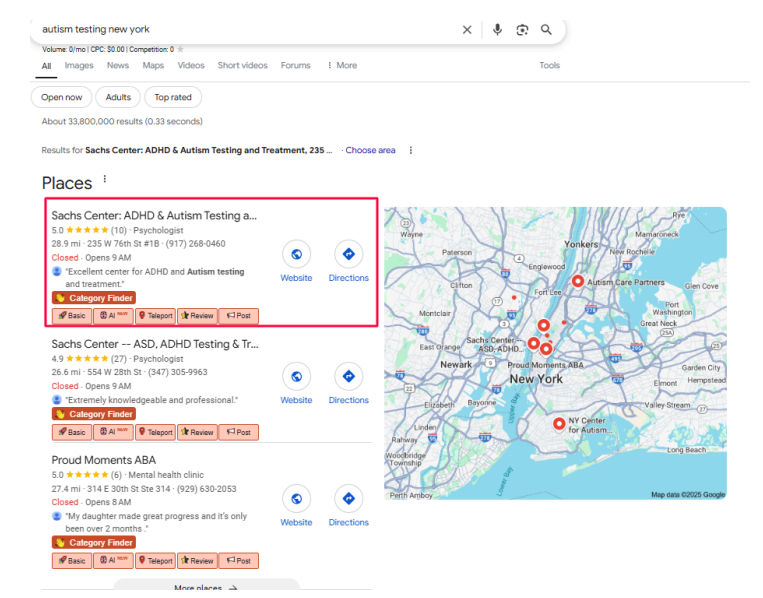Get Directions icon for Proud Moments ABA
This screenshot has height=598, width=763.
(348, 499)
